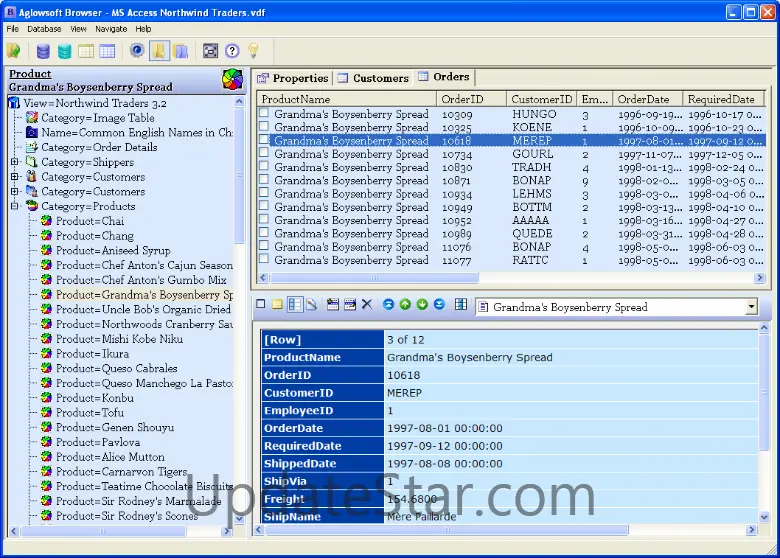Screen dimensions: 780x558
Task: Click the orders table horizontal scrollbar
Action: [374, 278]
